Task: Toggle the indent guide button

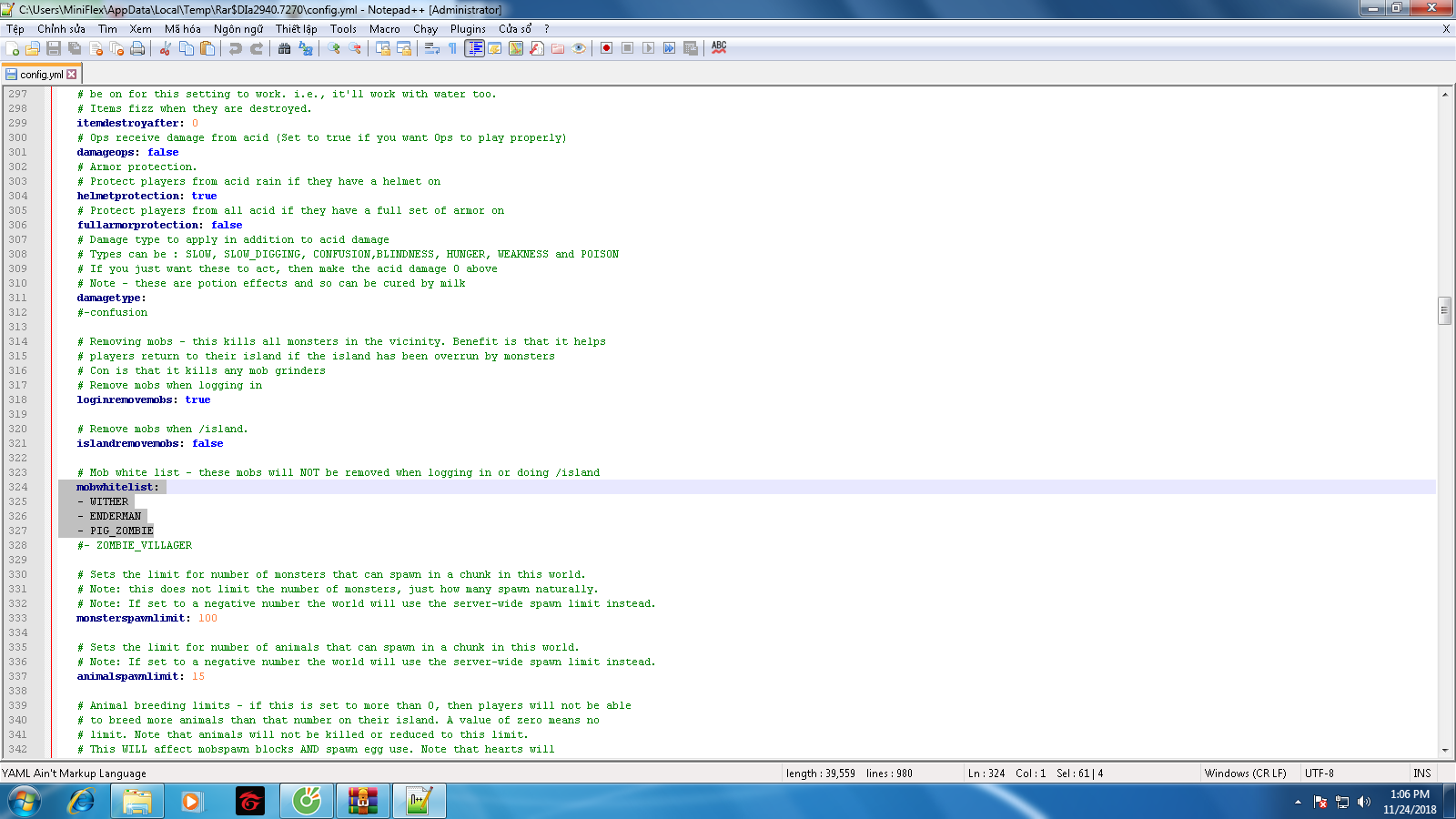Action: click(474, 48)
